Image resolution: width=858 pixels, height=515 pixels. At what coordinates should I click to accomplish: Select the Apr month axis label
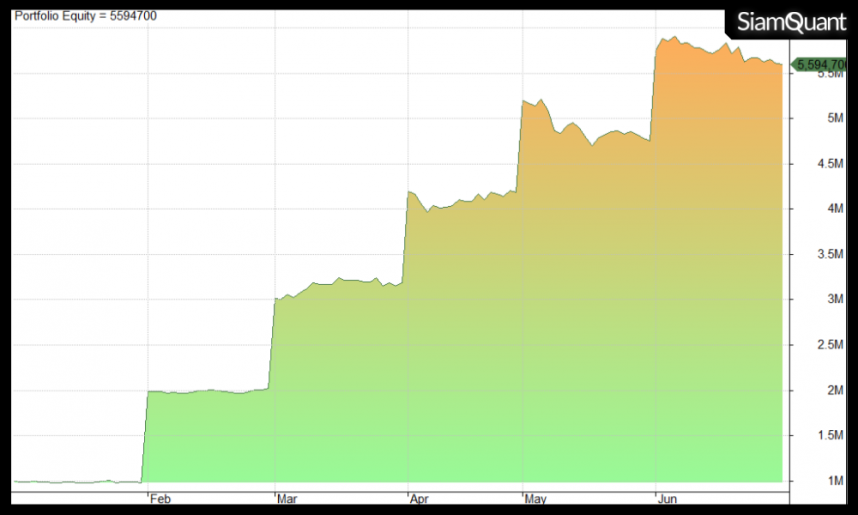tap(420, 497)
